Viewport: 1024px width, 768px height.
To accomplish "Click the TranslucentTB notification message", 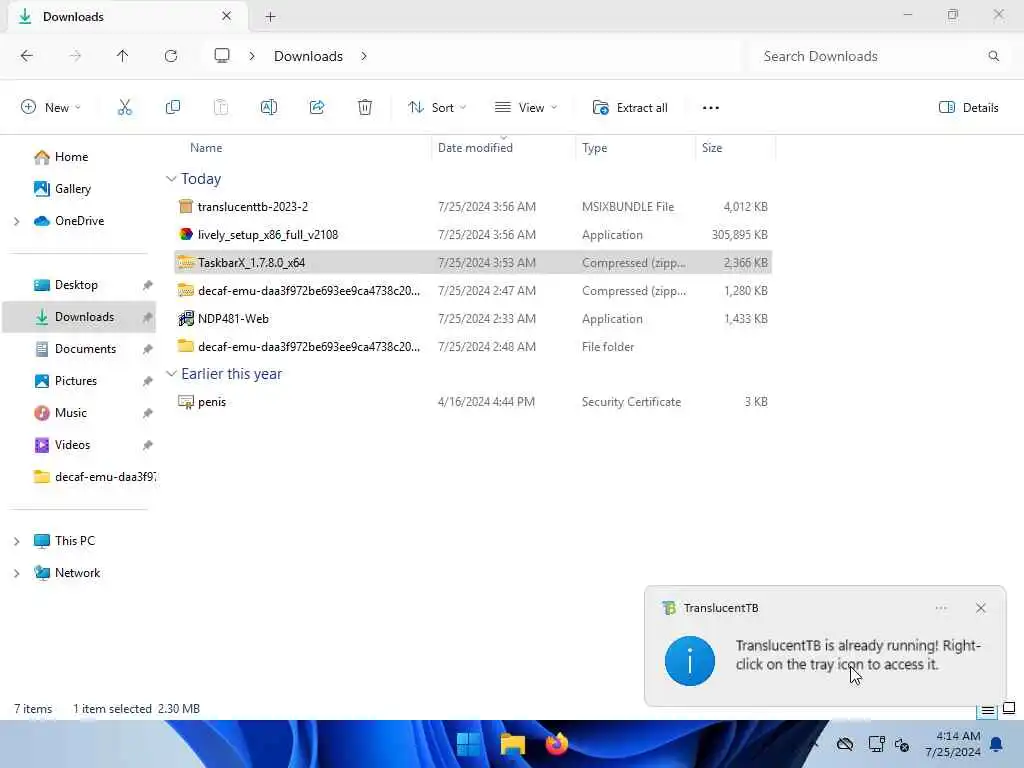I will point(858,655).
